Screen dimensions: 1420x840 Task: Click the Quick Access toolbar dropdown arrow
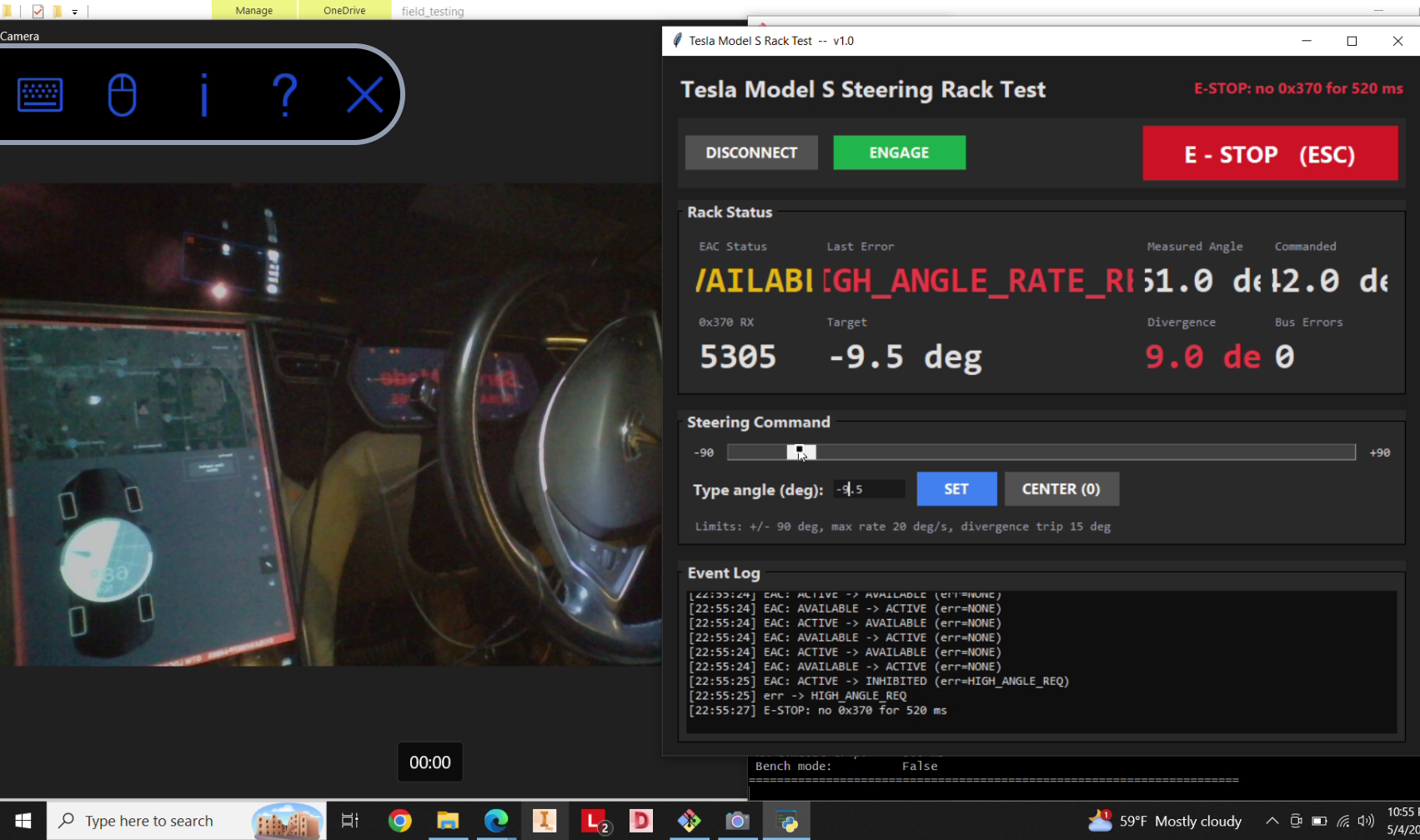75,12
